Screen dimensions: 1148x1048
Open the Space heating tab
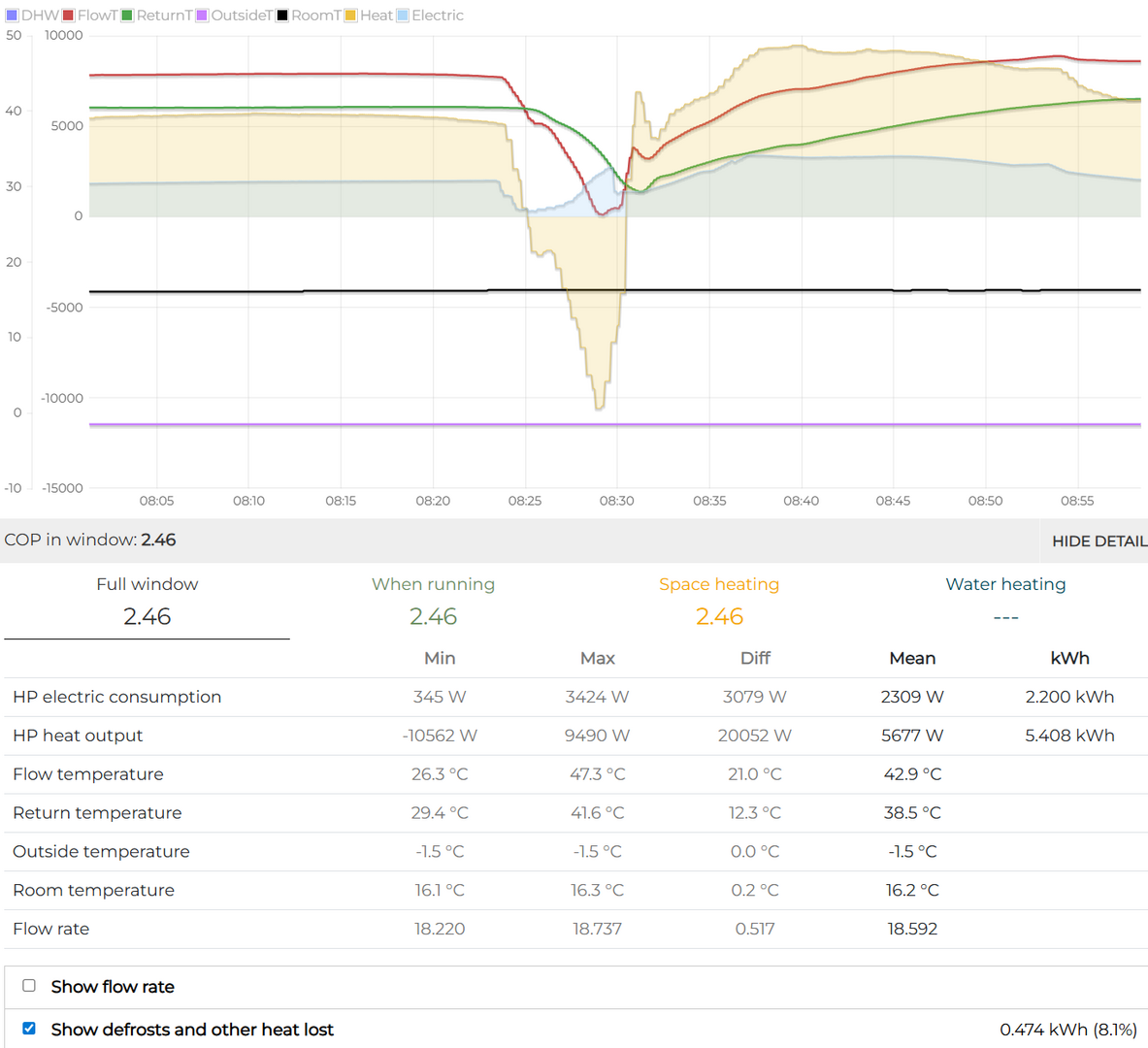(719, 601)
